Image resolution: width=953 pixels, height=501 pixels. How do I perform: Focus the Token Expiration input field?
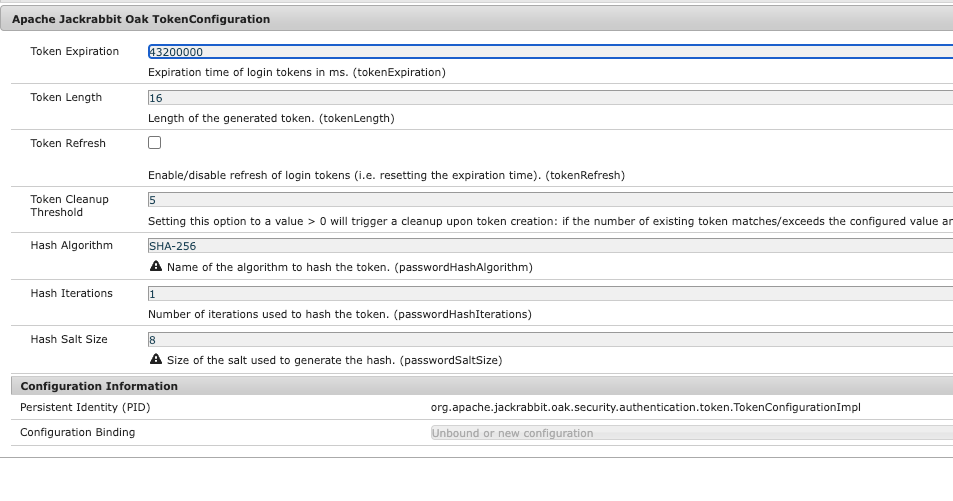(x=548, y=52)
